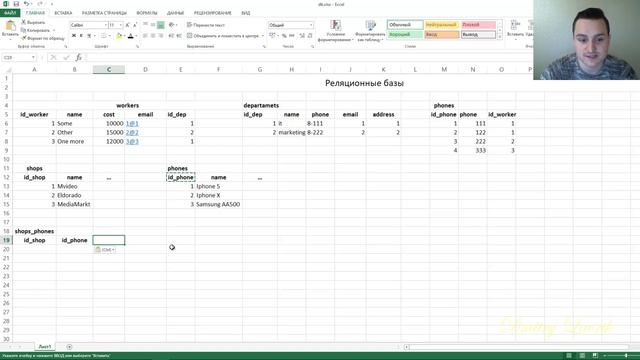Cut selection with Вырезать
640x360 pixels.
click(x=33, y=22)
